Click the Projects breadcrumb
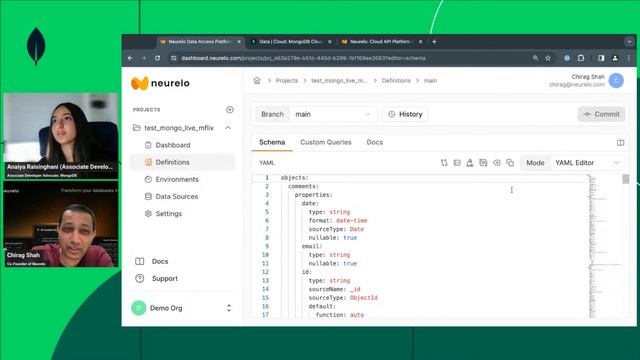This screenshot has height=360, width=640. pos(287,80)
